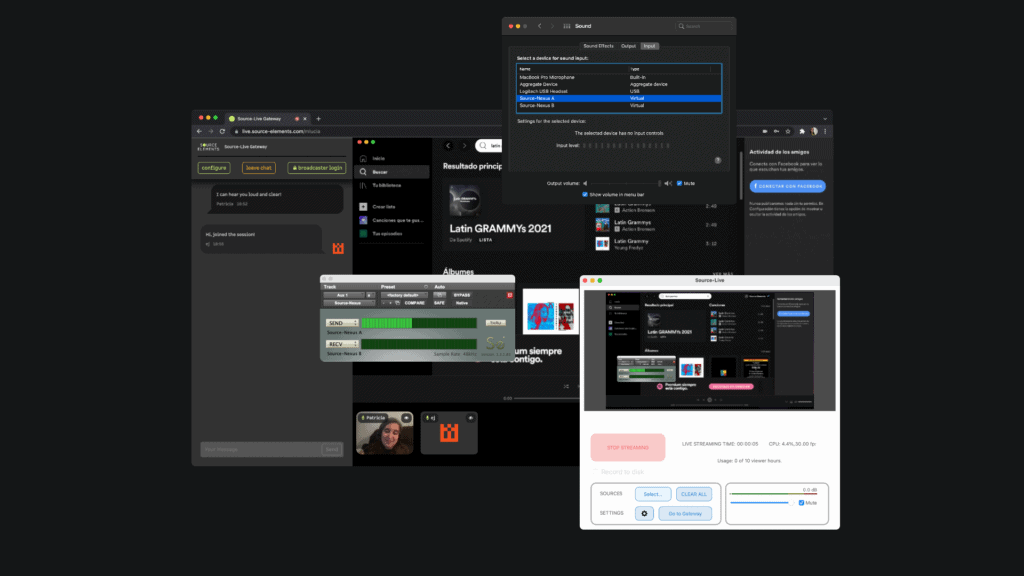This screenshot has width=1024, height=576.
Task: Open a new browser tab with plus icon
Action: (319, 119)
